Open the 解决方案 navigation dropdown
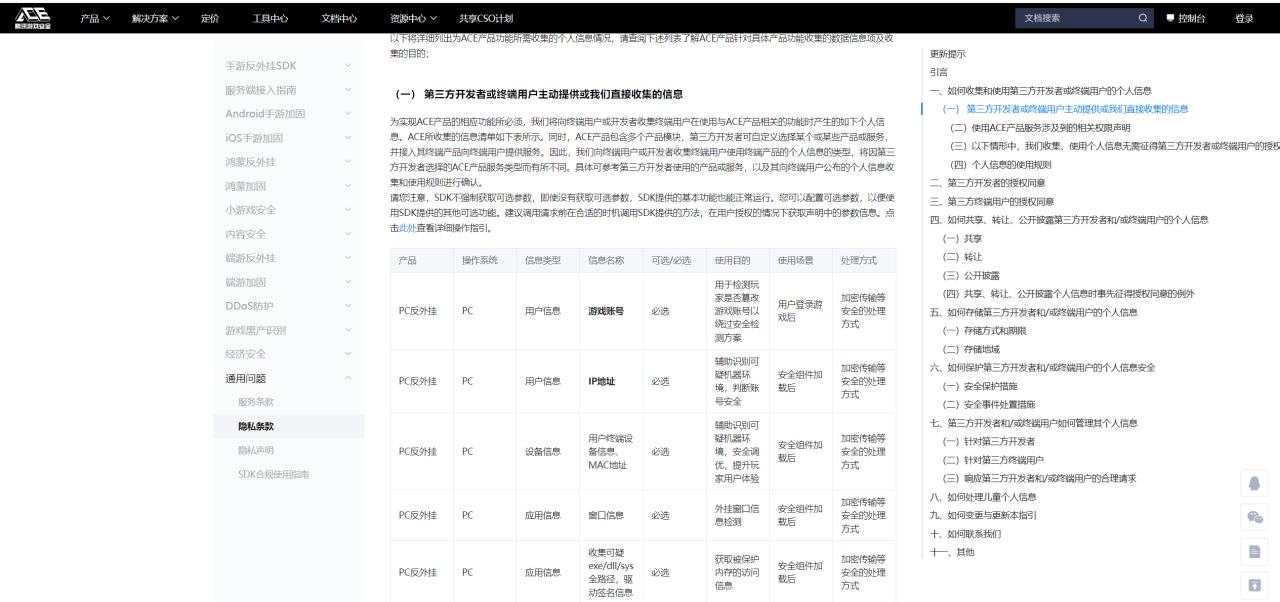 point(155,18)
